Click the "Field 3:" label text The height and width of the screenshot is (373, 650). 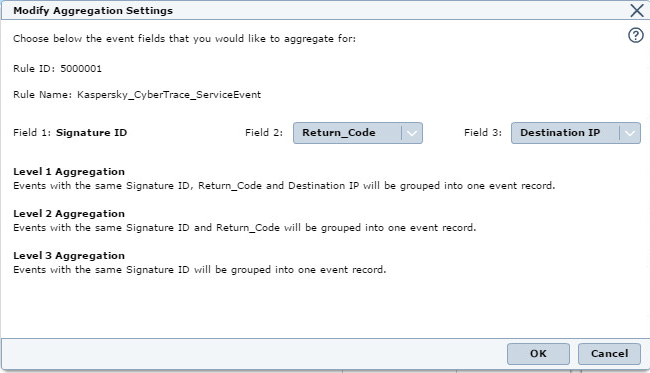(x=483, y=133)
